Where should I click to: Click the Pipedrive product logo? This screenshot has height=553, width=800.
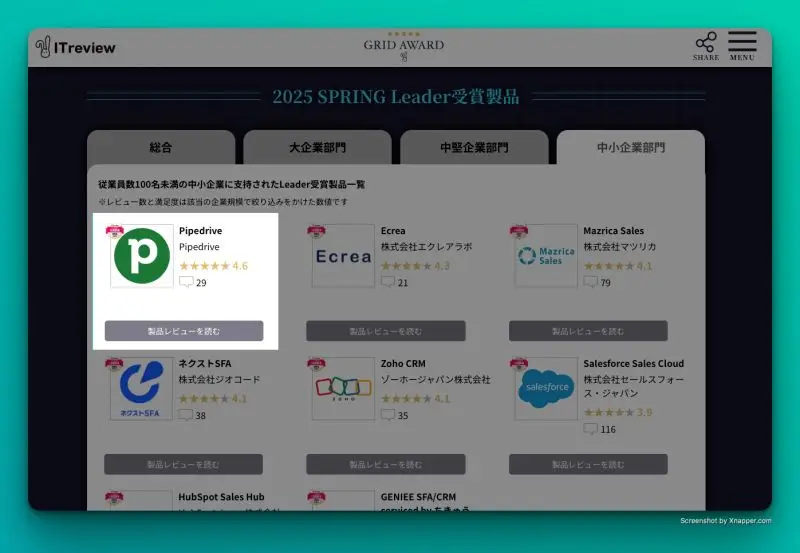tap(142, 256)
